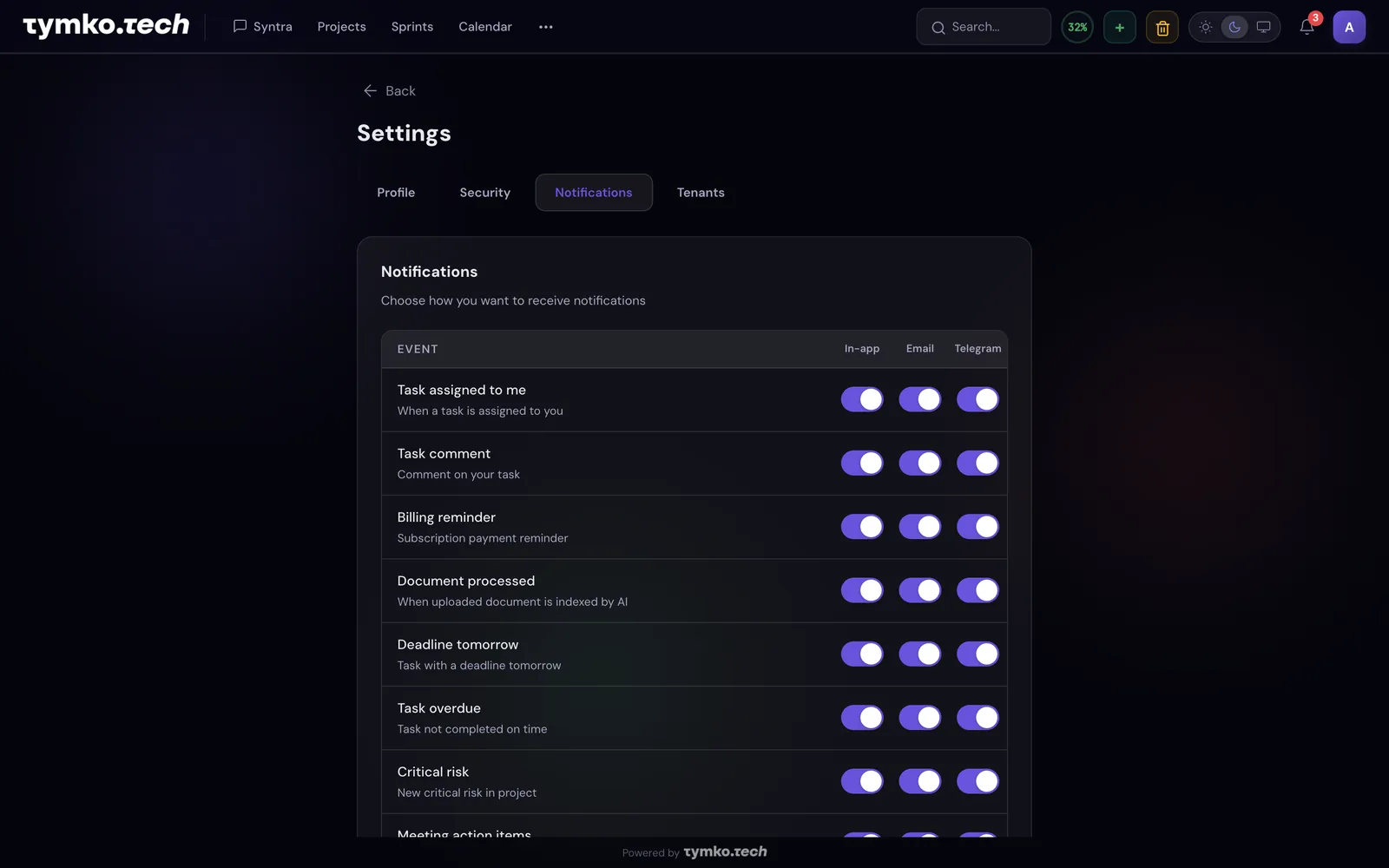1389x868 pixels.
Task: Open the trash bin icon
Action: pos(1162,27)
